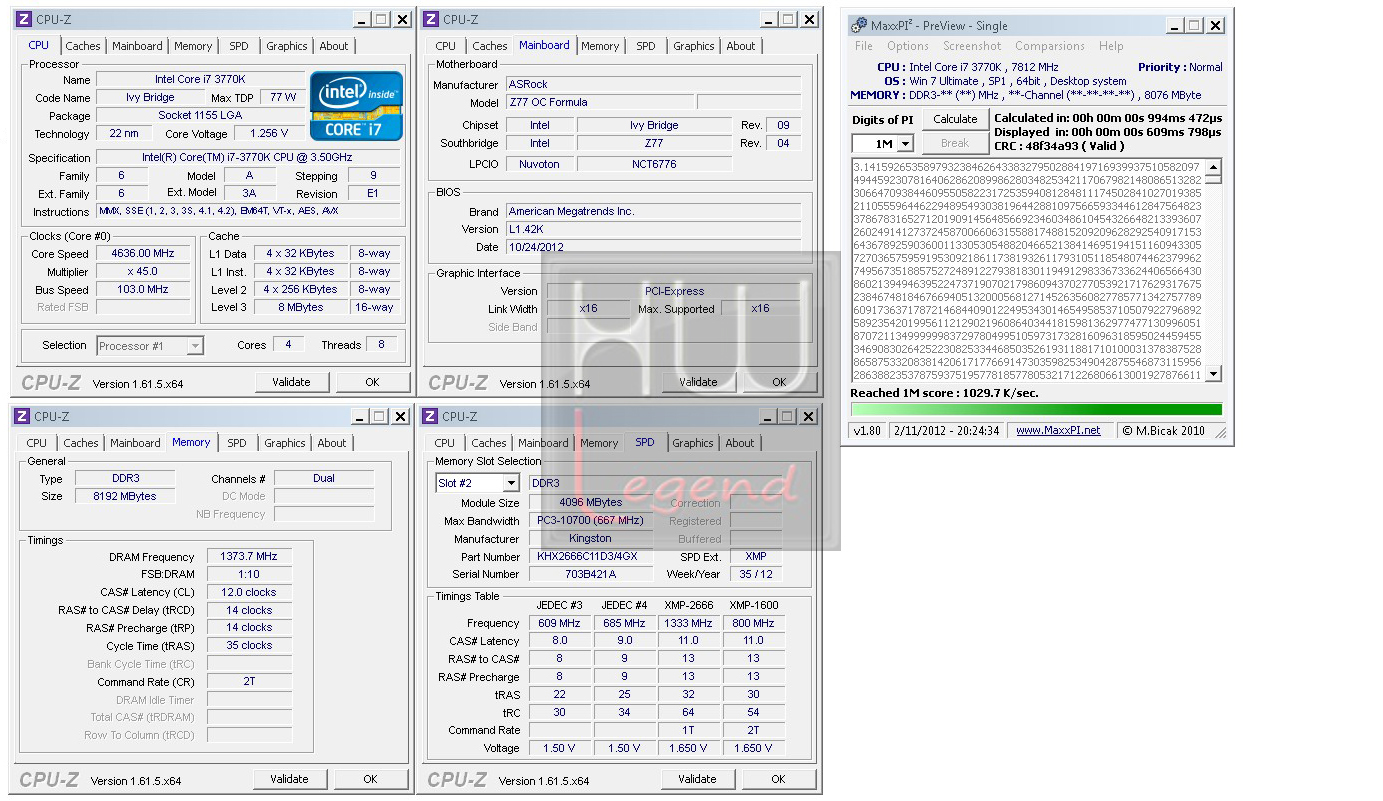Click the CPU-Z Z icon in the CPU tab window title bar
Viewport: 1383px width, 801px height.
click(x=23, y=19)
